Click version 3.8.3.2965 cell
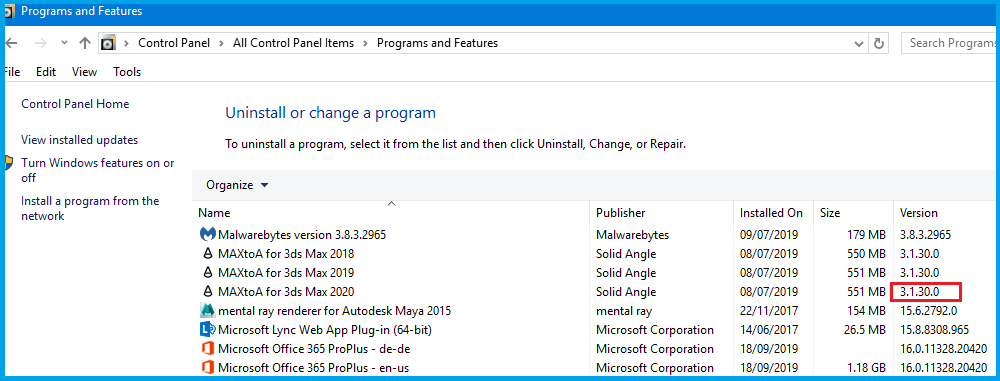1000x381 pixels. (925, 234)
